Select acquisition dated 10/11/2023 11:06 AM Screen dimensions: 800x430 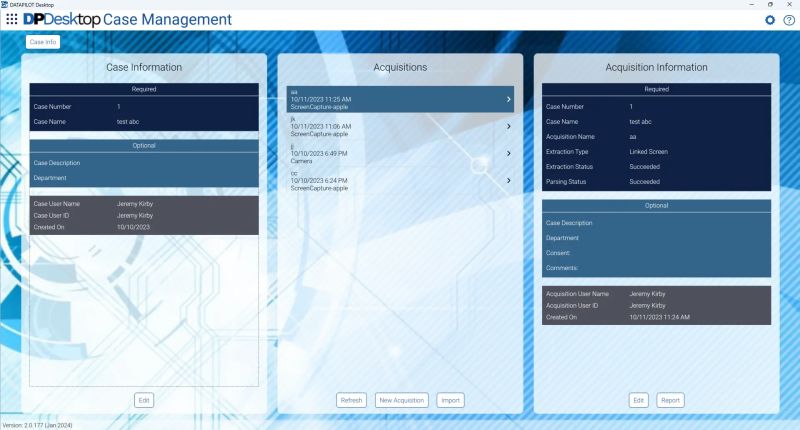[400, 127]
